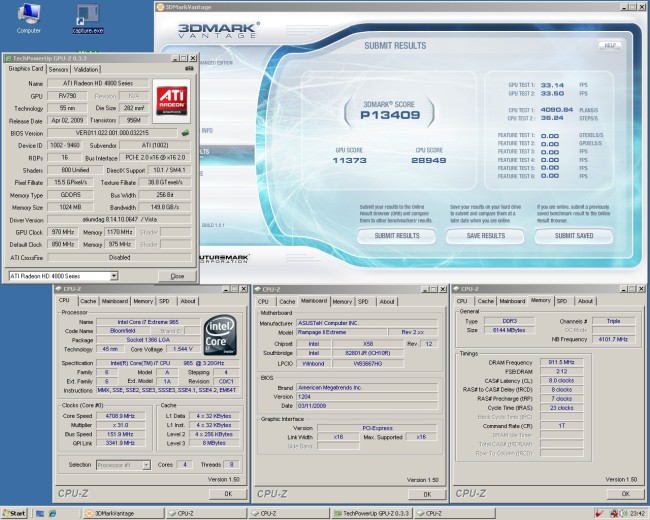
Task: Click the motherboard model 'Rampage II Extreme'
Action: pyautogui.click(x=342, y=332)
